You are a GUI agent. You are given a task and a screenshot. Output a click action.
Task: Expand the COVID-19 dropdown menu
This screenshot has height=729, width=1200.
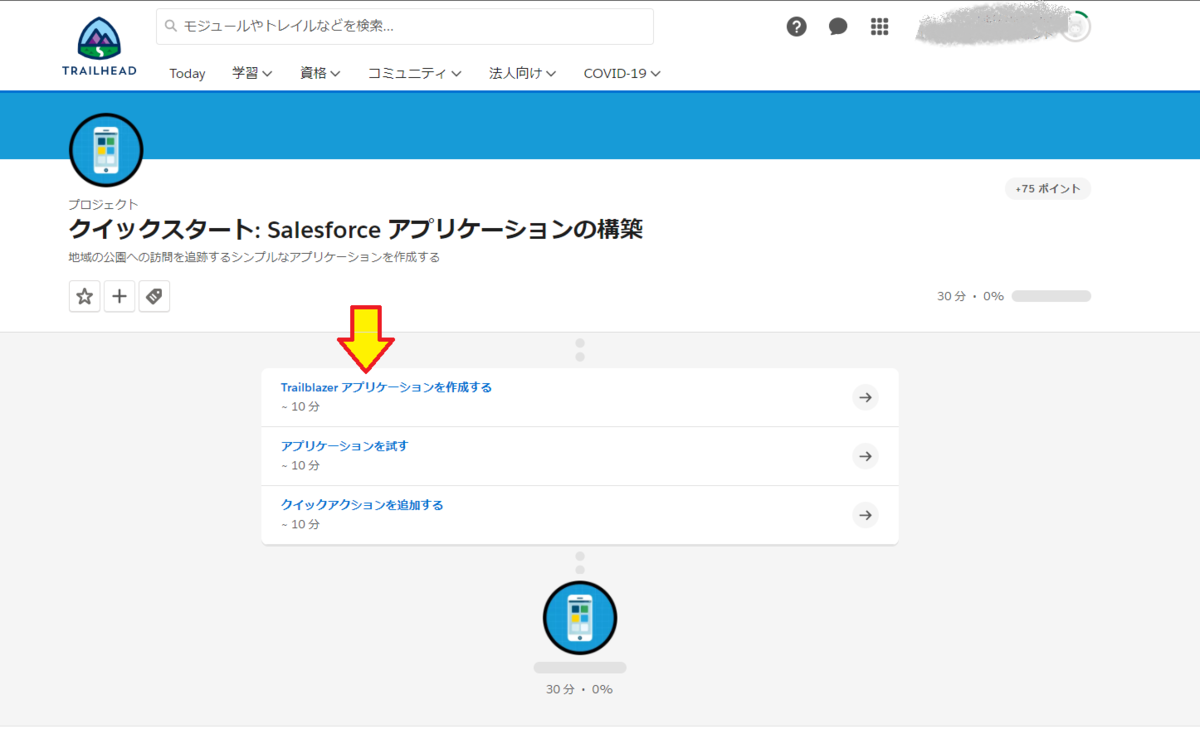coord(622,73)
